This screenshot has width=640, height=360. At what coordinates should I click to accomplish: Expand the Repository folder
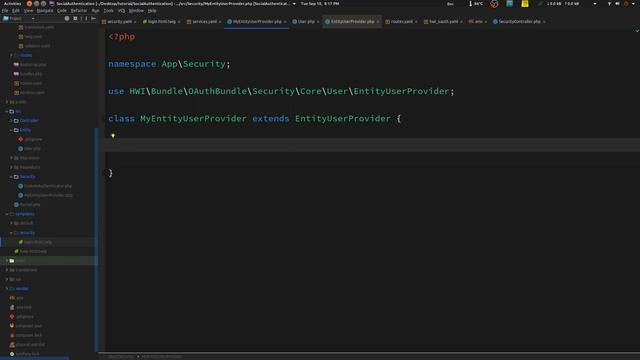tap(11, 167)
